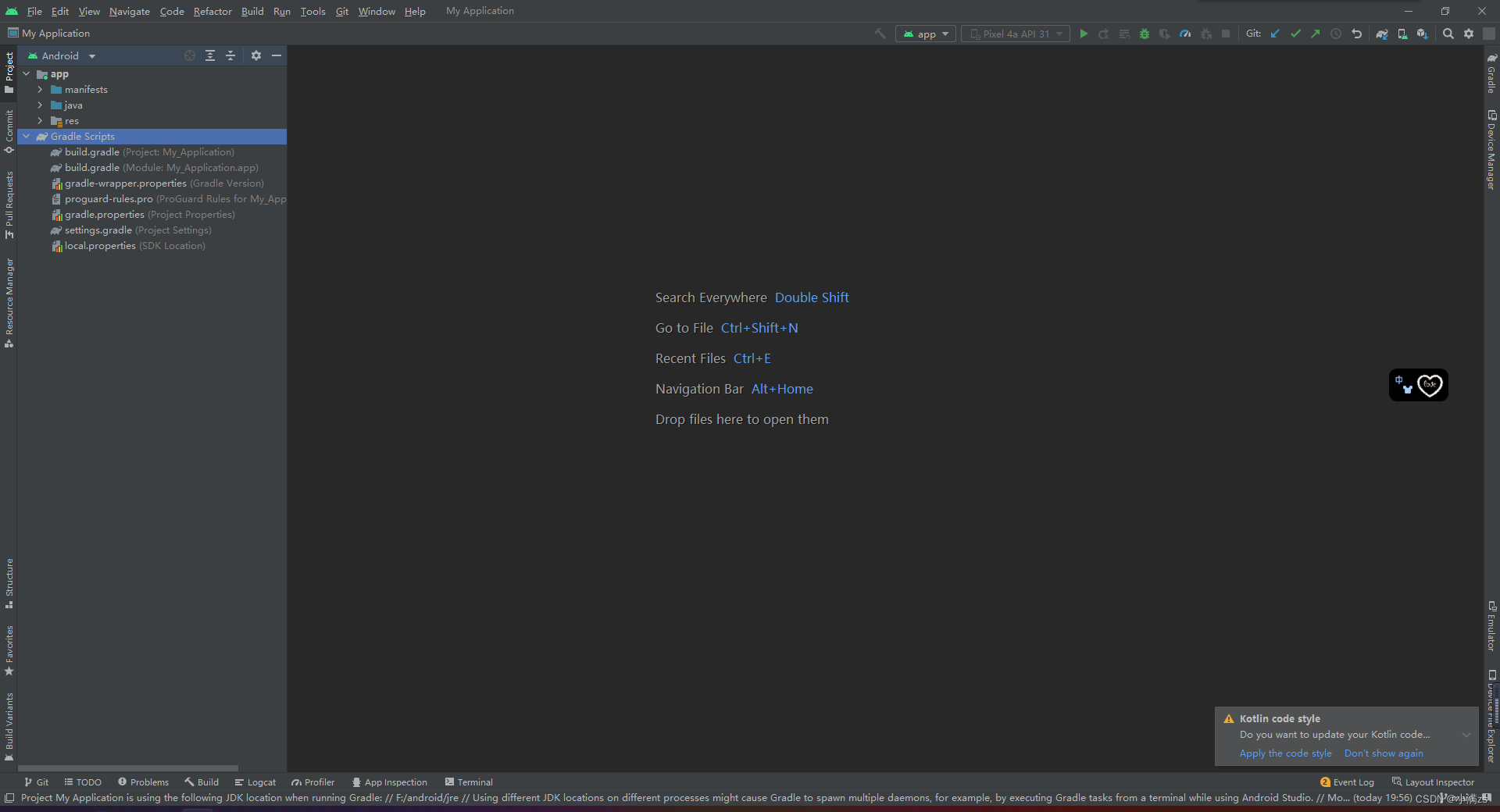Expand the java folder
1500x812 pixels.
[40, 105]
